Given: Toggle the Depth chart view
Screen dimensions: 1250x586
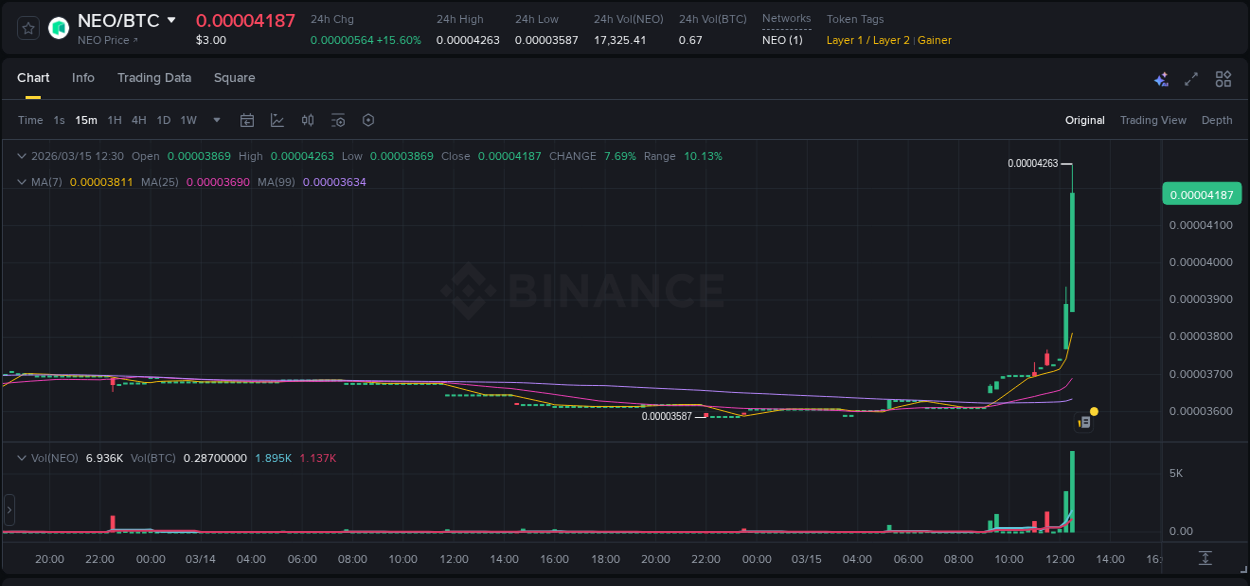Looking at the screenshot, I should (x=1217, y=119).
